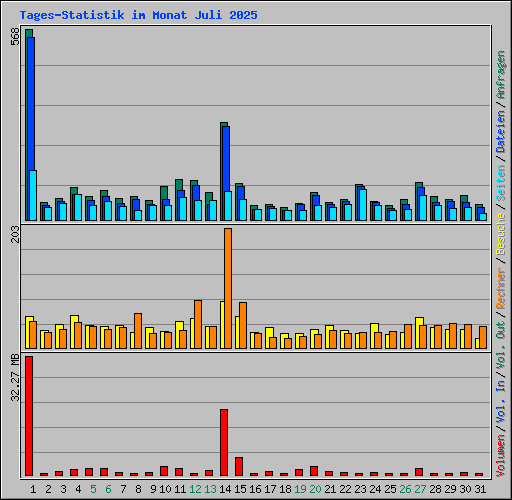Click the title 'Tages-Statistik im Monat Juli 2025'
The width and height of the screenshot is (512, 500).
(x=138, y=15)
